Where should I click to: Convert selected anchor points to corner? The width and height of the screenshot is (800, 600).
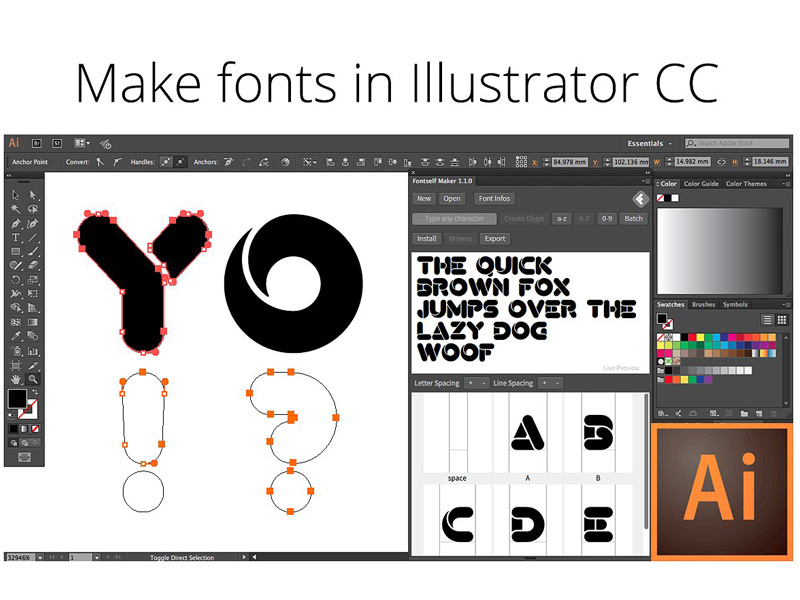click(101, 162)
